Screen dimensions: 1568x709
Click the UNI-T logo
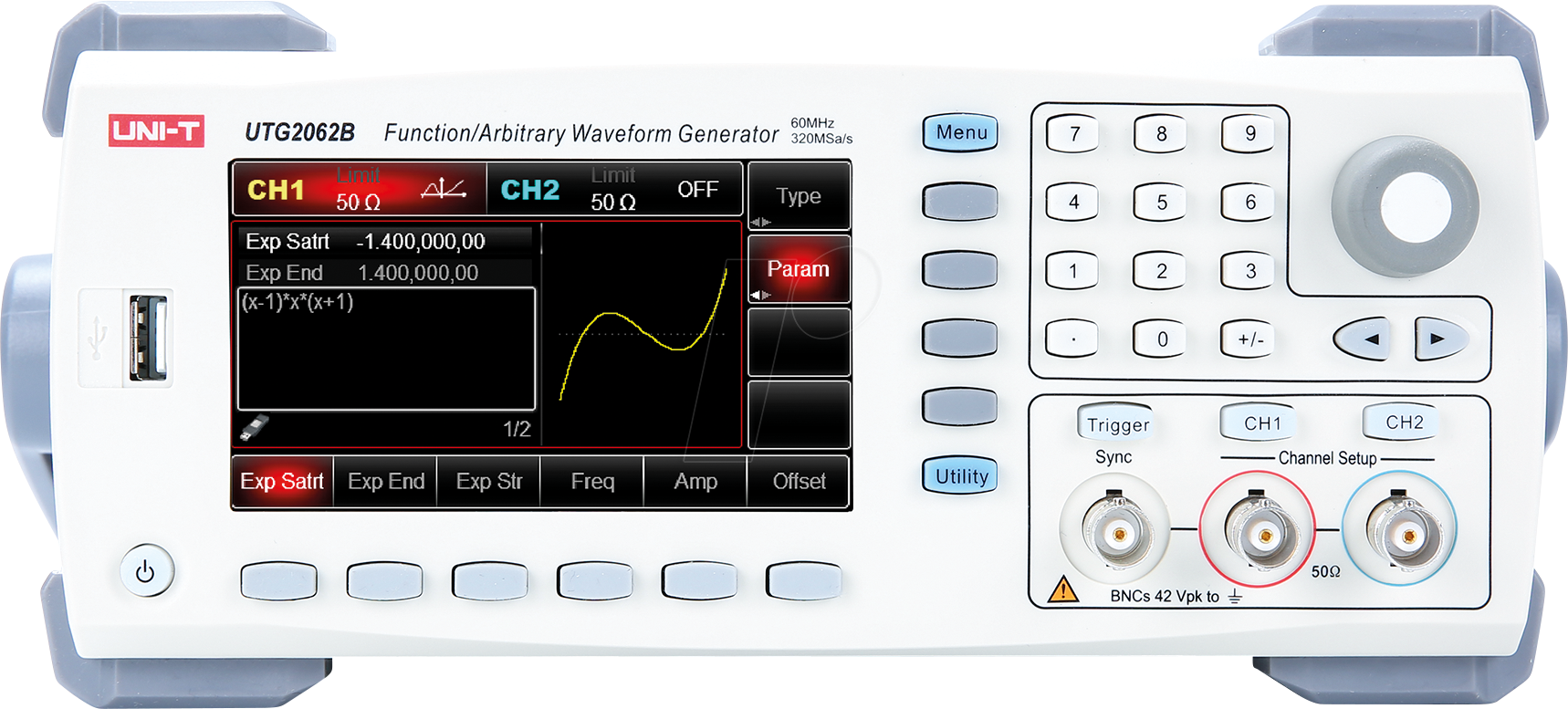[x=156, y=131]
